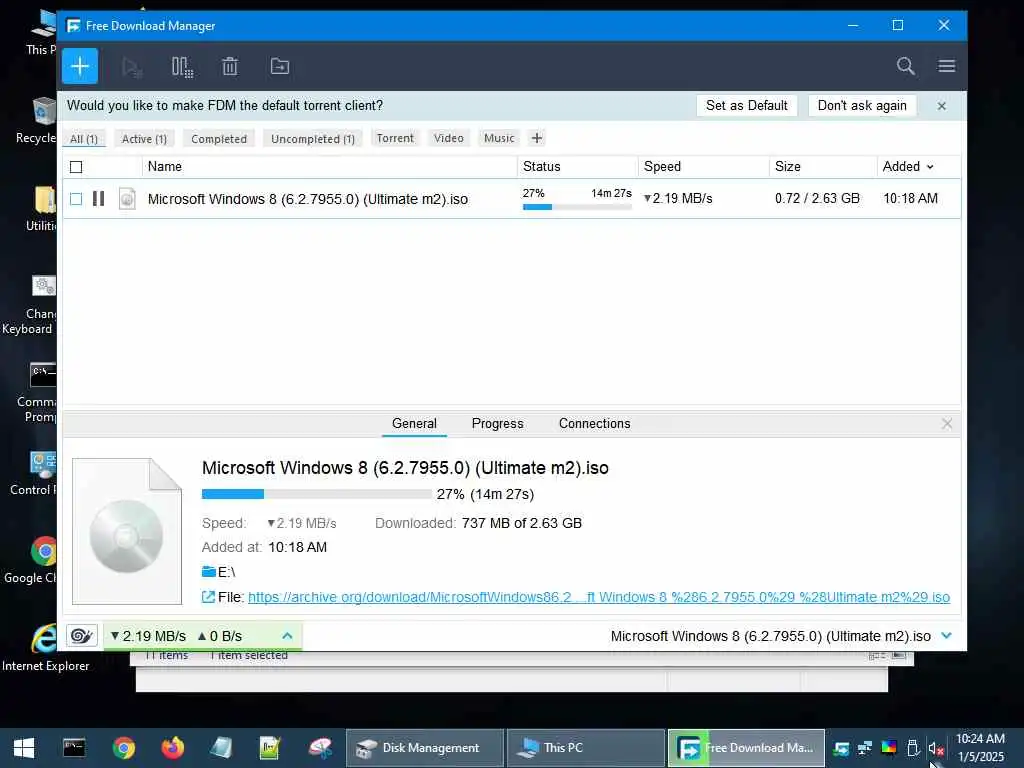The width and height of the screenshot is (1024, 768).
Task: Switch to Disk Management taskbar window
Action: 424,748
